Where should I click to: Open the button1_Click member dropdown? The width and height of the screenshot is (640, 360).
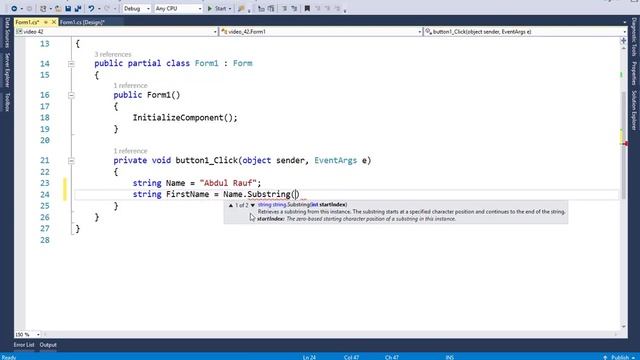[525, 31]
